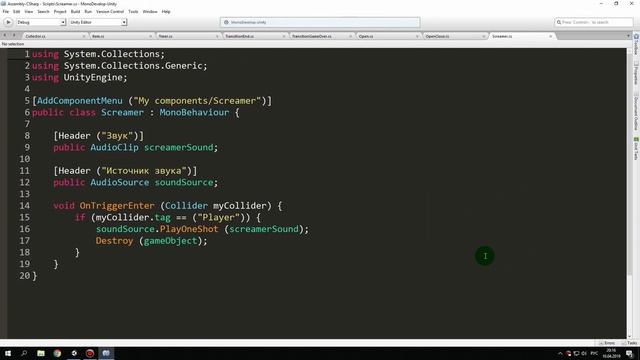Open the Windows notification center

pyautogui.click(x=629, y=354)
